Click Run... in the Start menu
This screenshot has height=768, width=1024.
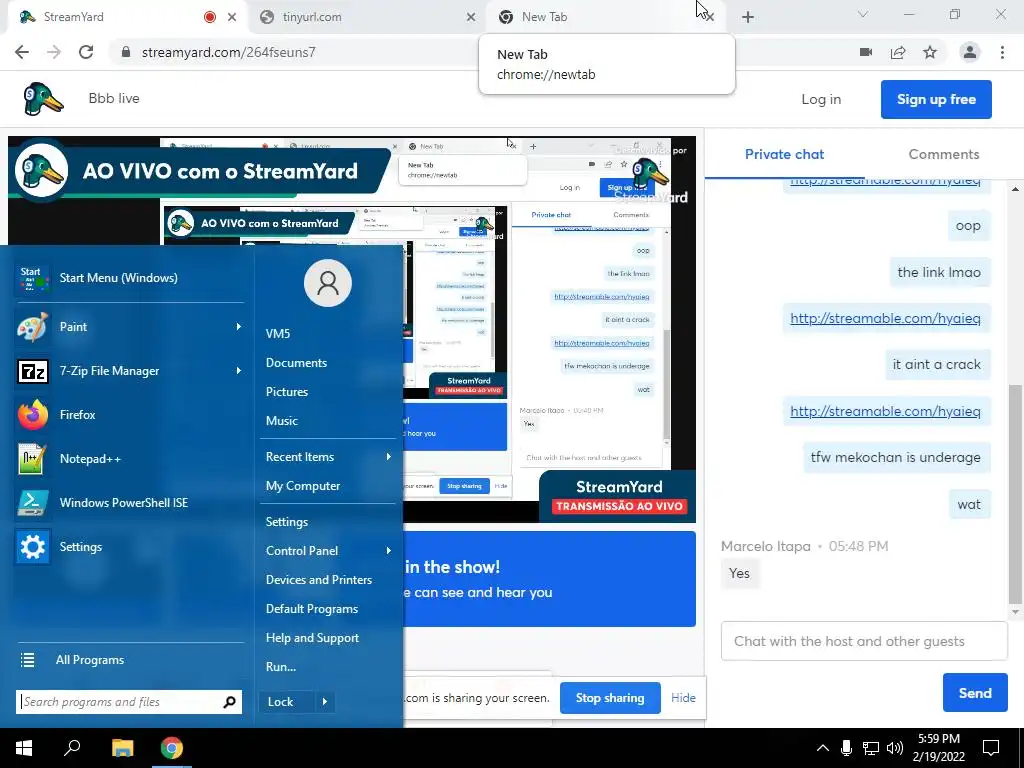tap(281, 667)
